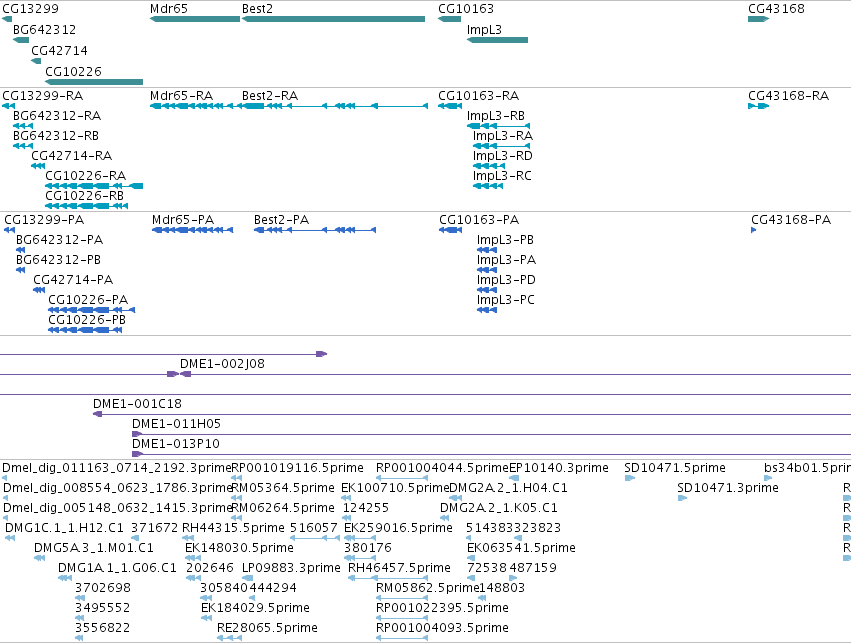This screenshot has width=851, height=643.
Task: Select the ImpL3-RD transcript label
Action: tap(503, 156)
